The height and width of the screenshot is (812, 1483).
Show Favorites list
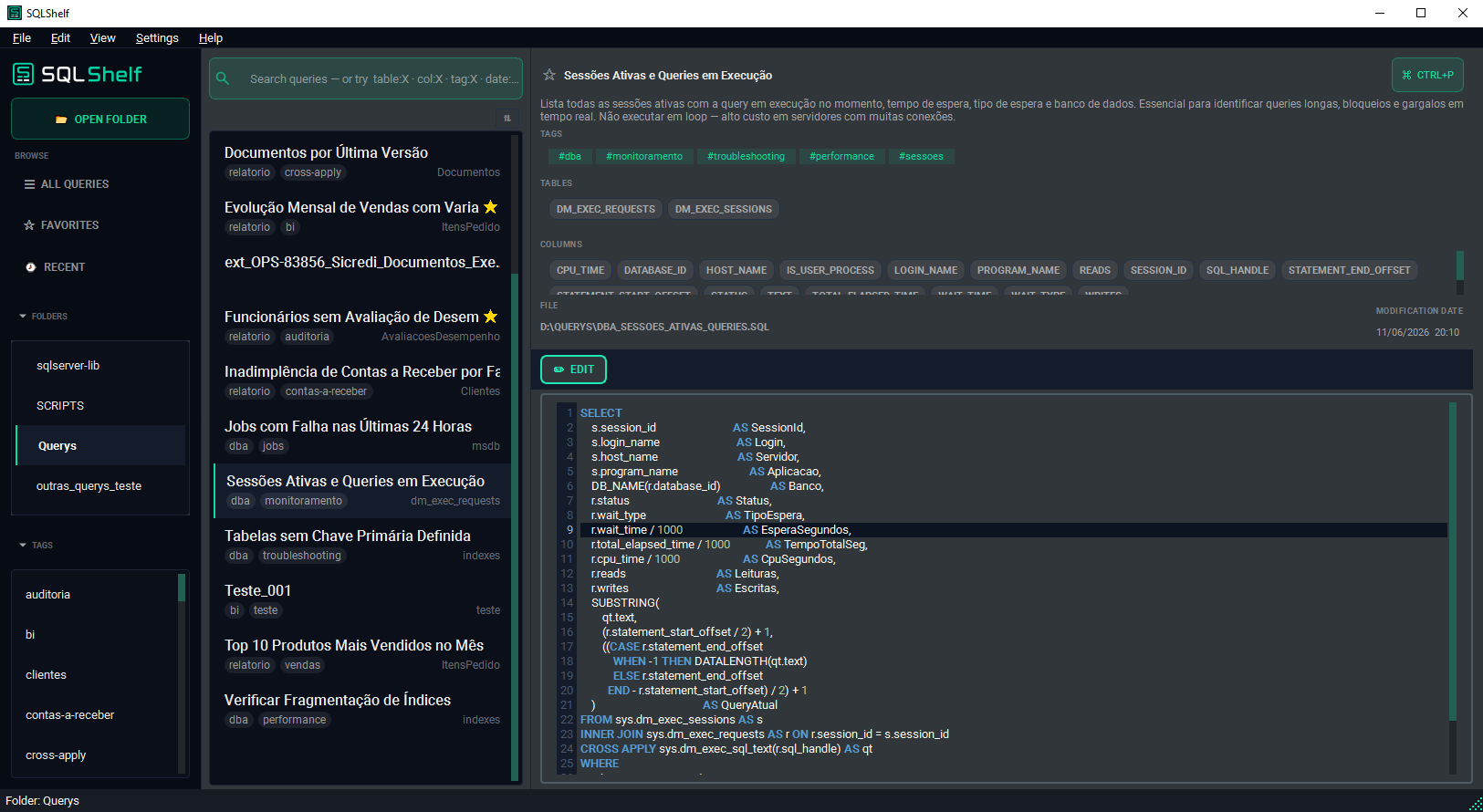[100, 225]
